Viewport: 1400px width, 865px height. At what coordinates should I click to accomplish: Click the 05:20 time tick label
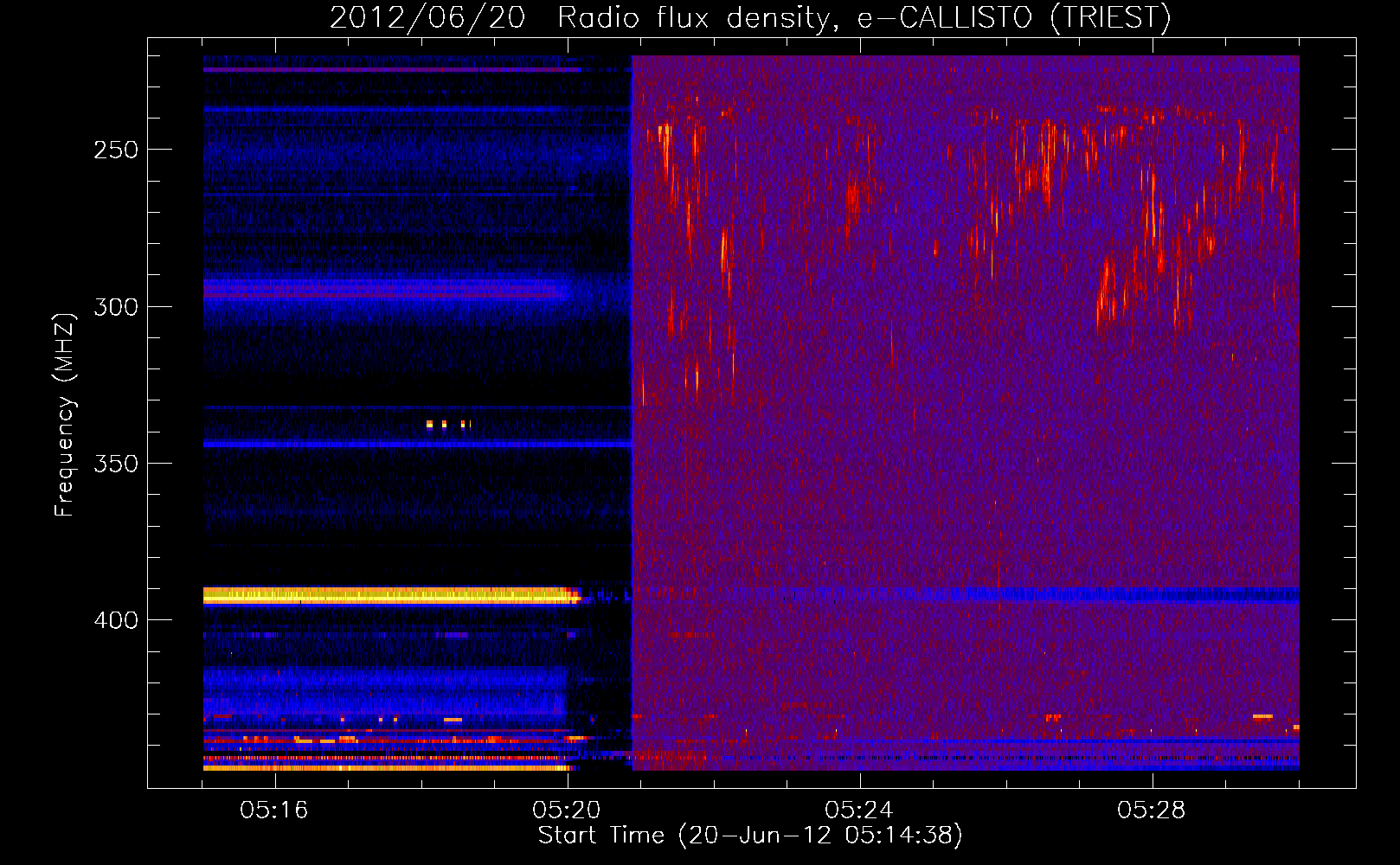[x=567, y=811]
